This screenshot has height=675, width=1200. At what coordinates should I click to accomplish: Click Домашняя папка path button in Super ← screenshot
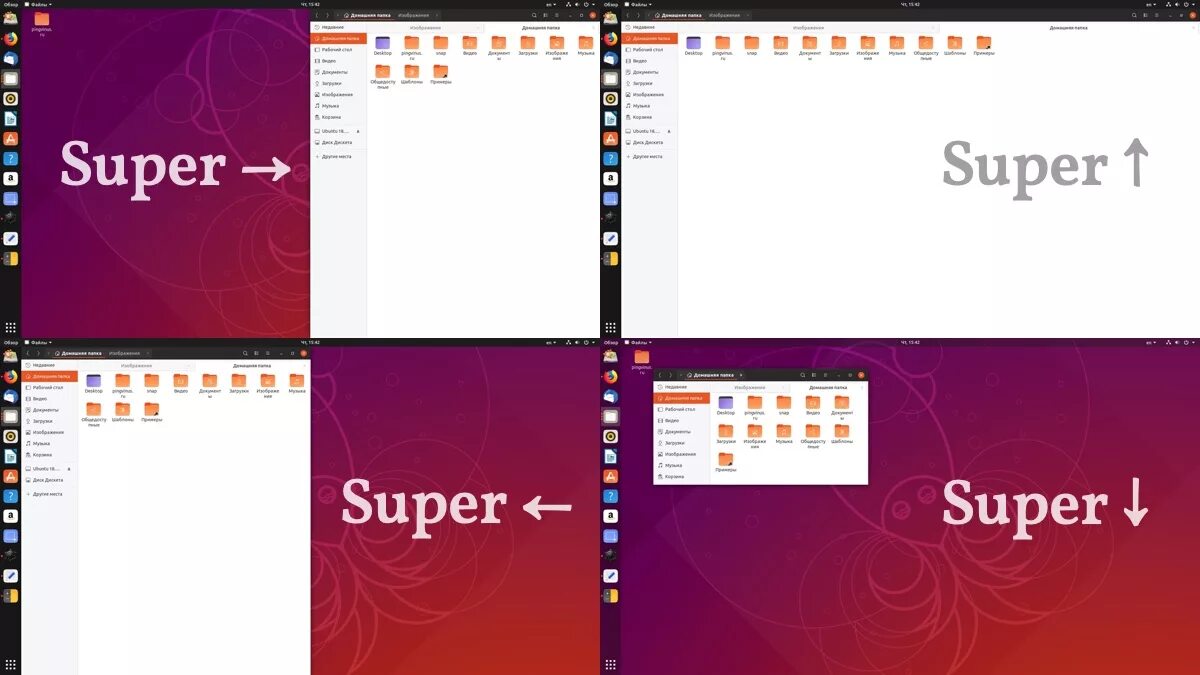[x=79, y=353]
